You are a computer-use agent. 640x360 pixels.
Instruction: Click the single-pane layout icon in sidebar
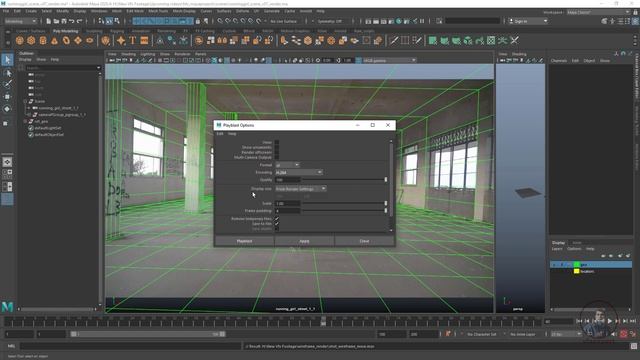point(7,162)
